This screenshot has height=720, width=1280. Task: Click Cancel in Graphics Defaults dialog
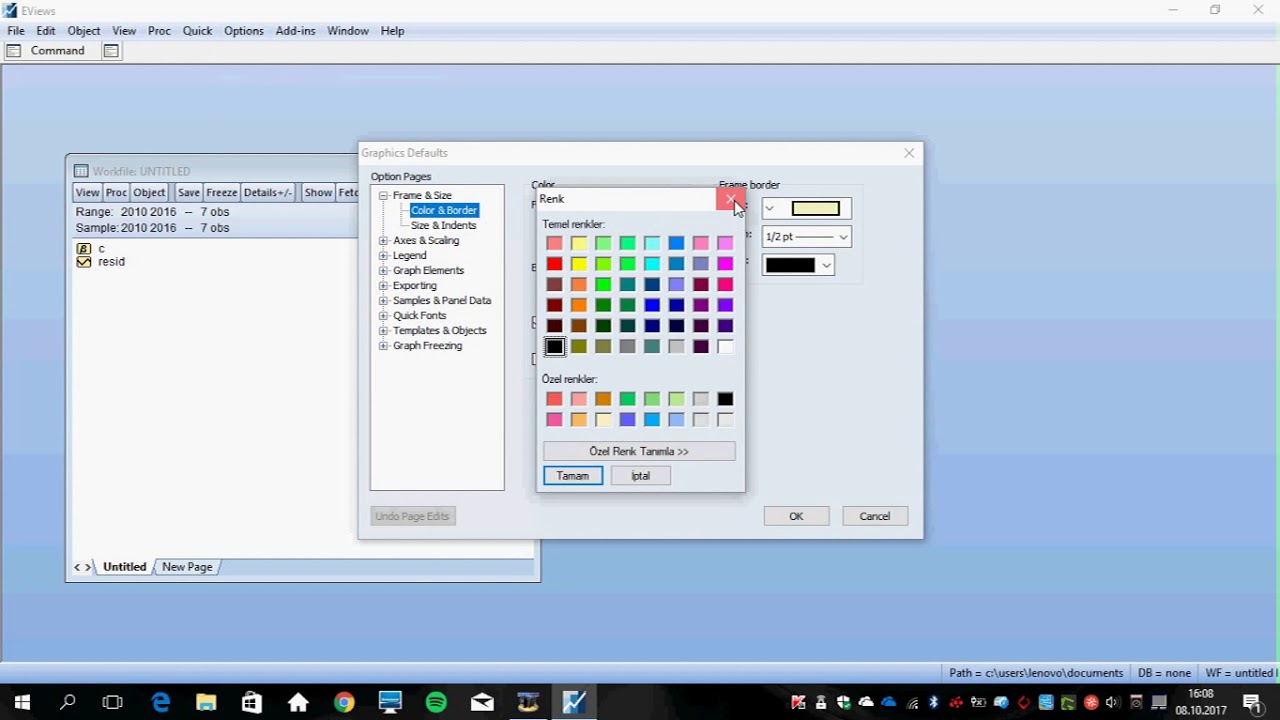(x=875, y=516)
